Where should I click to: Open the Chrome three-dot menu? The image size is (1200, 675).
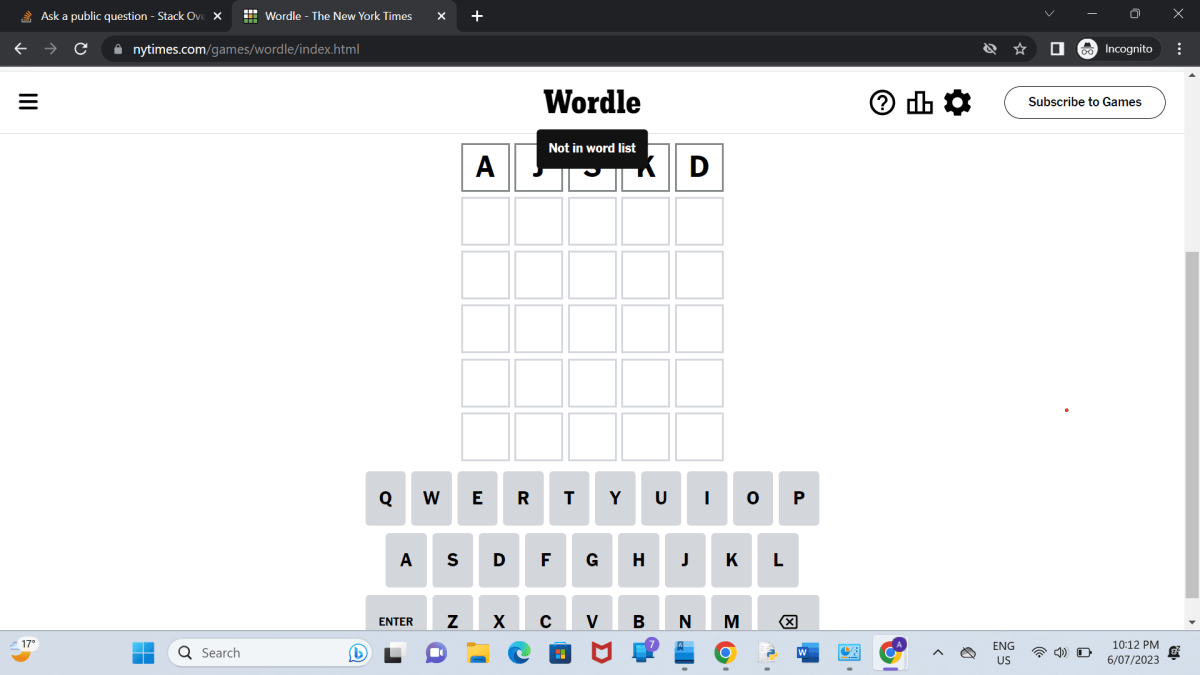[1181, 48]
